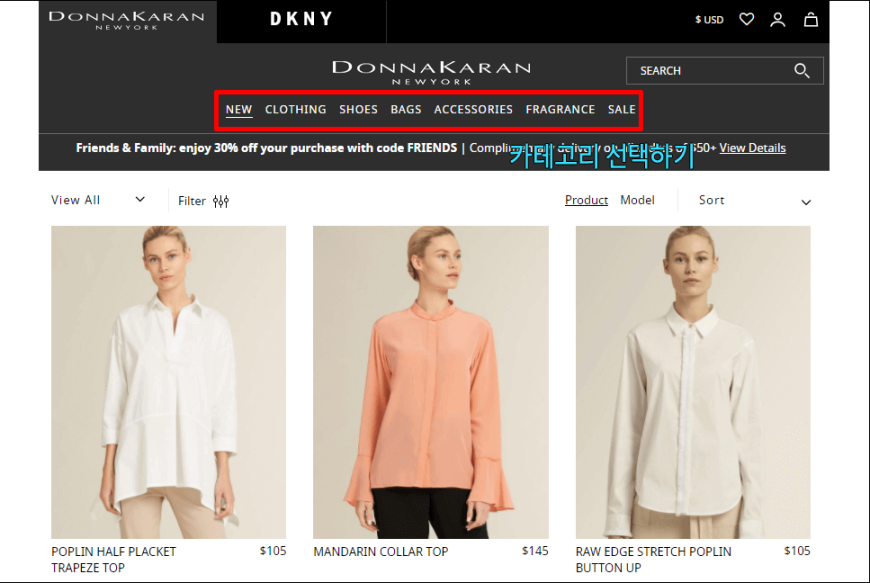Expand the View All dropdown
This screenshot has width=870, height=583.
[98, 200]
